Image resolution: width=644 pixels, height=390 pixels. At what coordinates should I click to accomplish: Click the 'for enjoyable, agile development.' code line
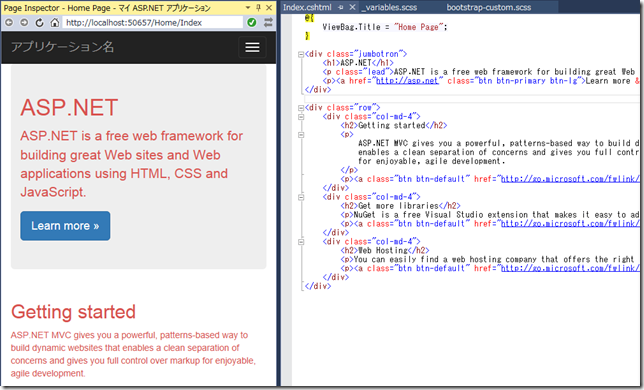click(431, 161)
